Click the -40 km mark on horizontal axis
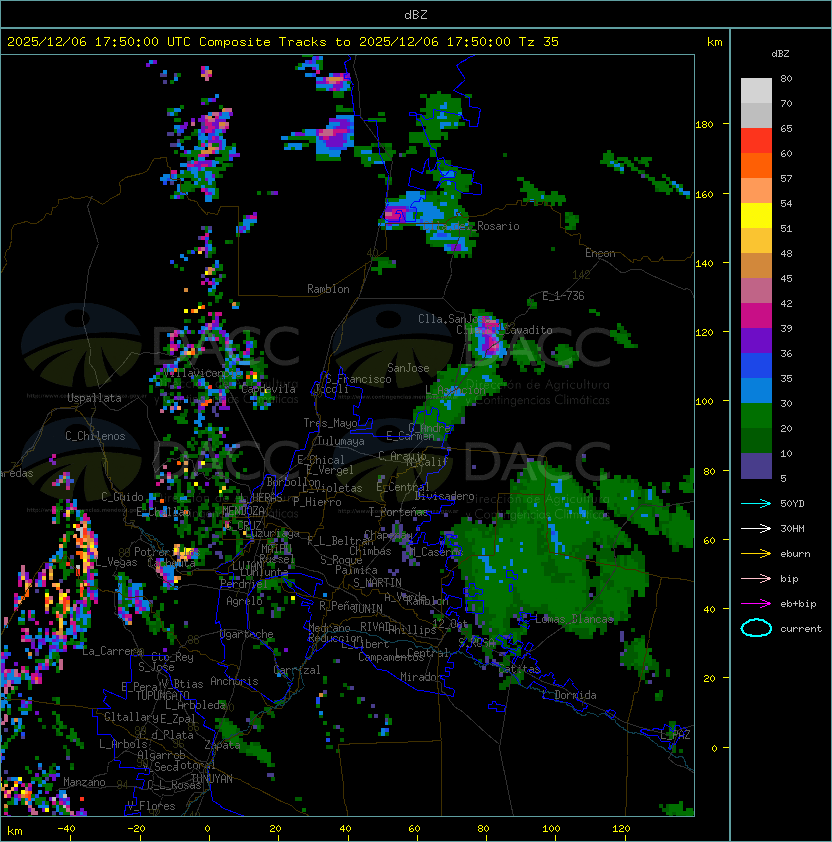The width and height of the screenshot is (832, 842). 66,829
